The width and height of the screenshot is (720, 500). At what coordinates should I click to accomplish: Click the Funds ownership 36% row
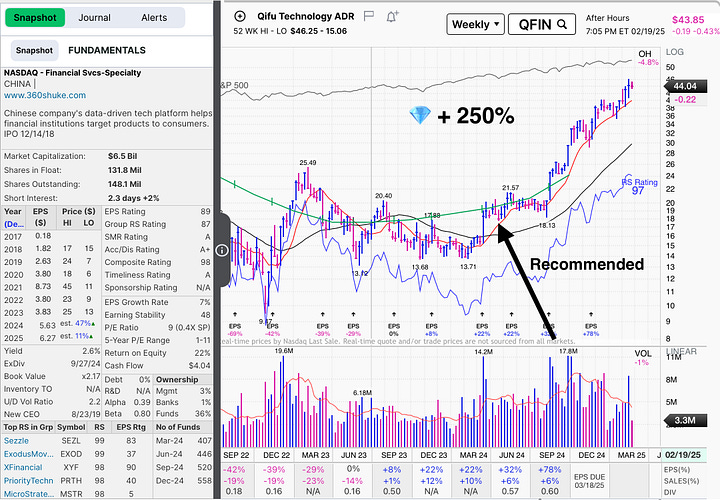tap(183, 414)
